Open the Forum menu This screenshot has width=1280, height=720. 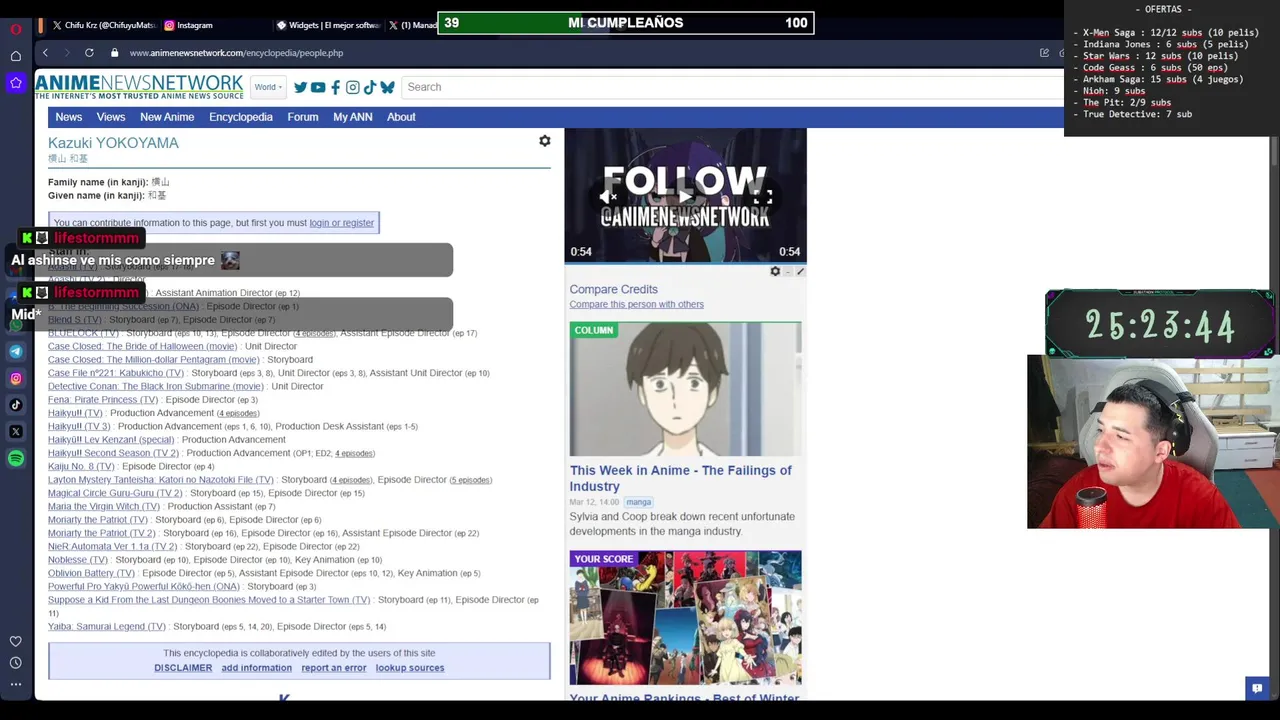pyautogui.click(x=303, y=117)
